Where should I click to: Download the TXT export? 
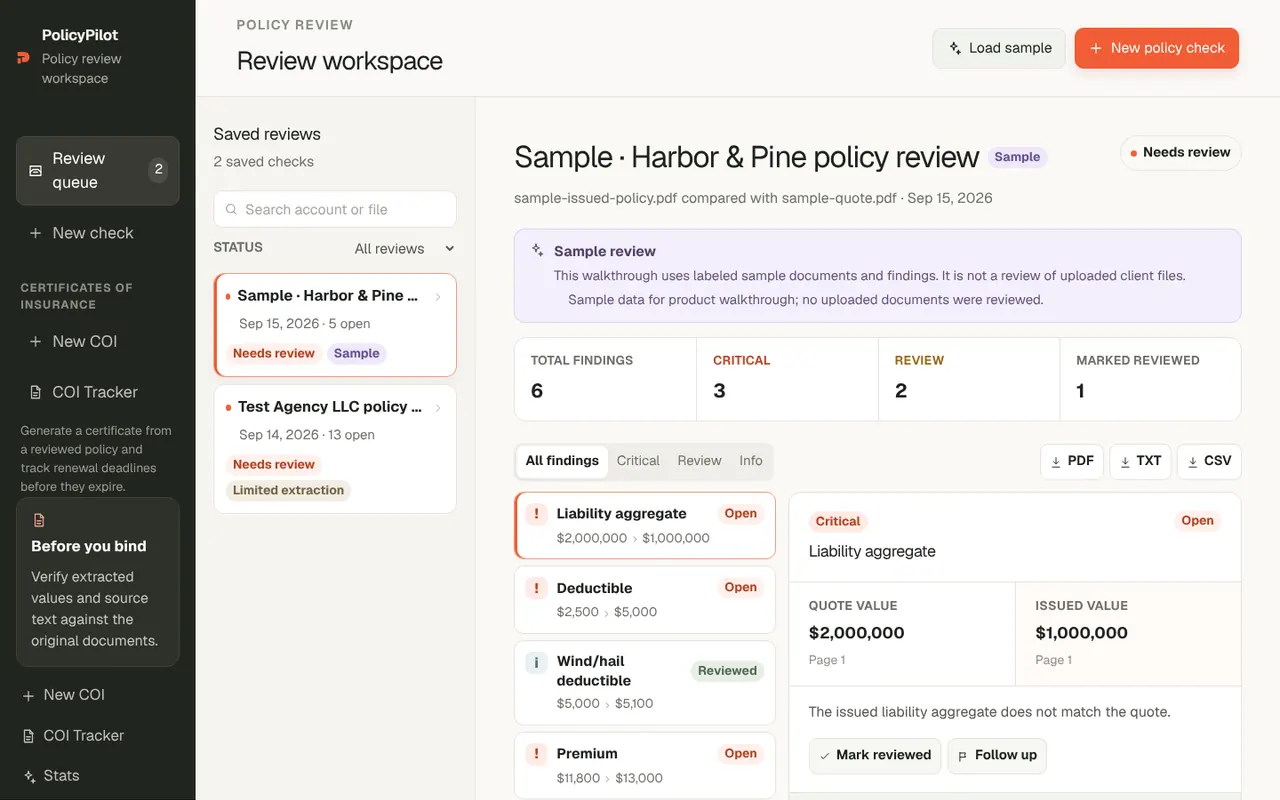pos(1140,461)
